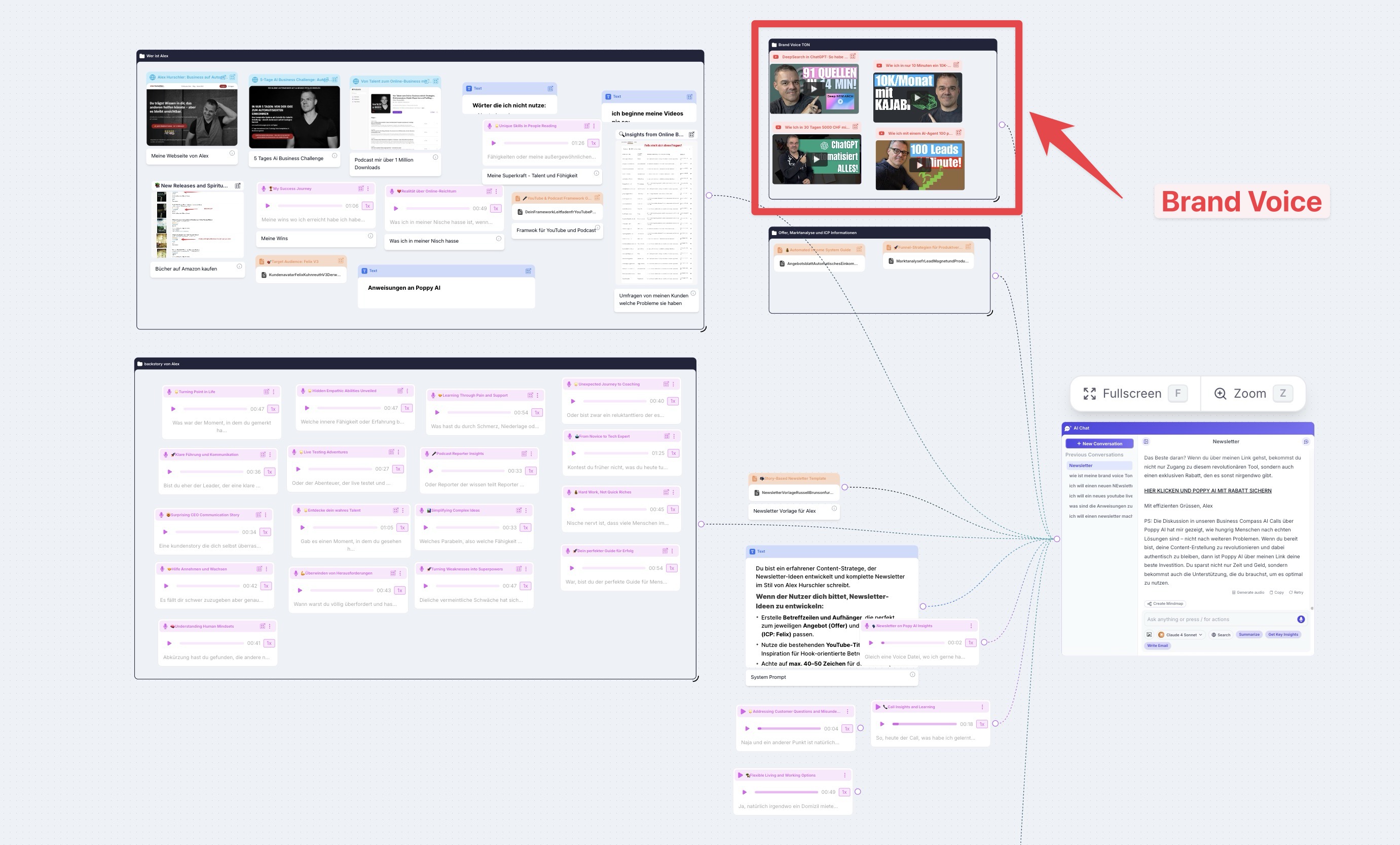1400x845 pixels.
Task: Open 'wie ist meine brand voice Ton' conversation
Action: point(1100,475)
